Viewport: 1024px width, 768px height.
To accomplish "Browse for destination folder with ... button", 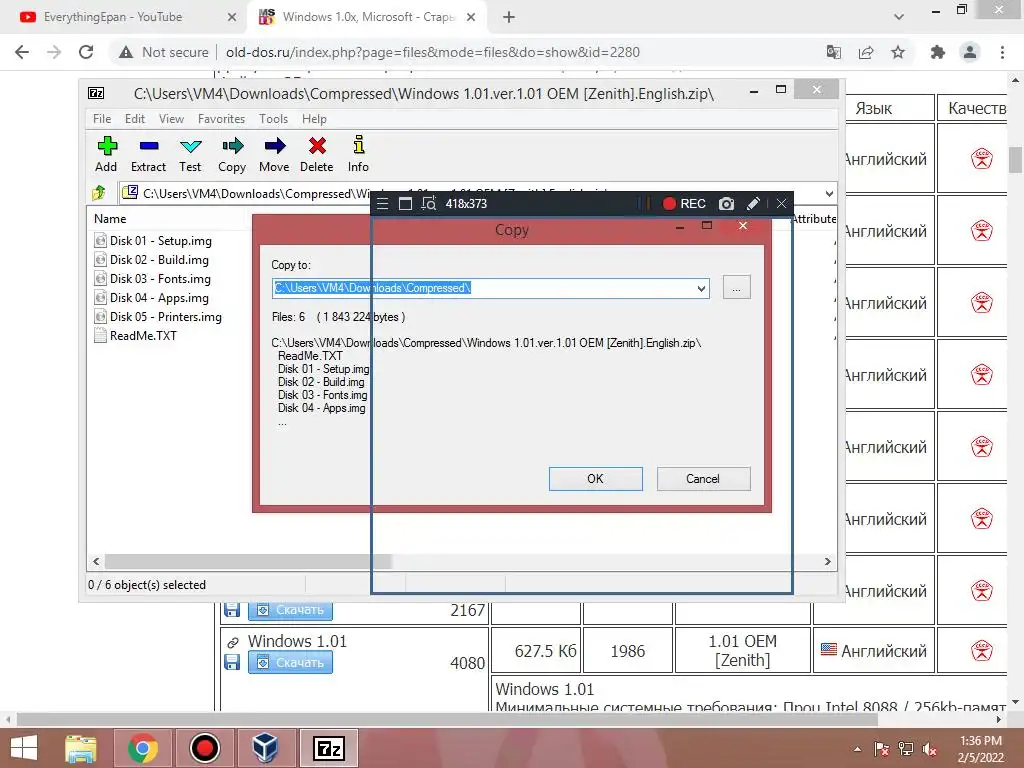I will pos(737,287).
